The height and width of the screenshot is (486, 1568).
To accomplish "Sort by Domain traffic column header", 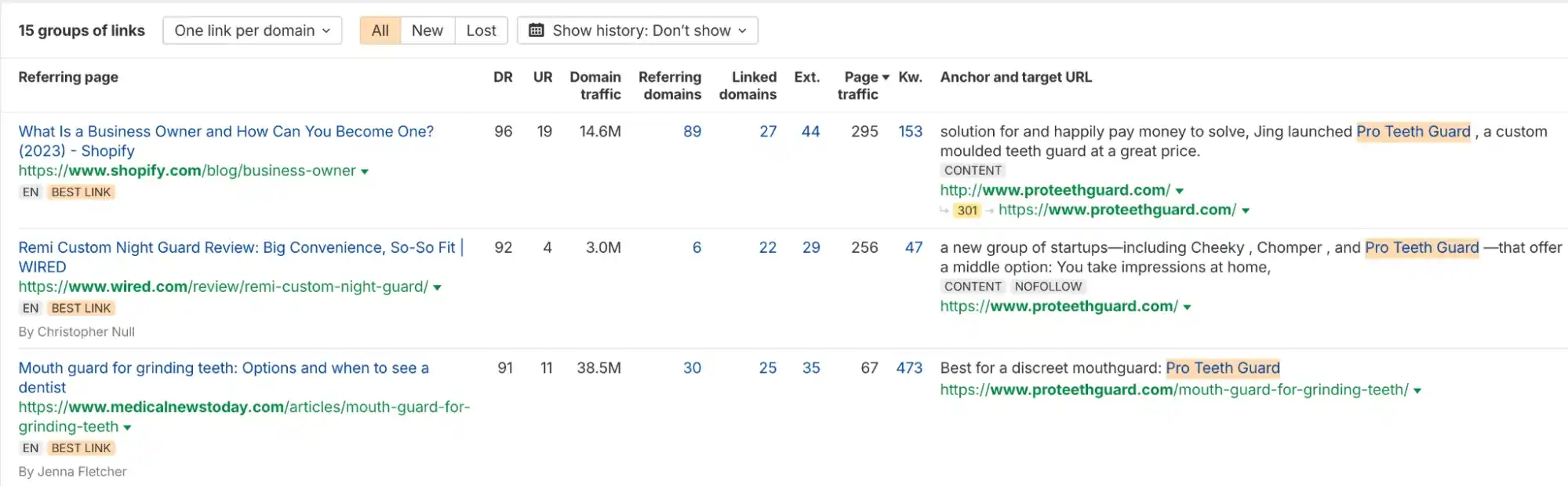I will 595,86.
